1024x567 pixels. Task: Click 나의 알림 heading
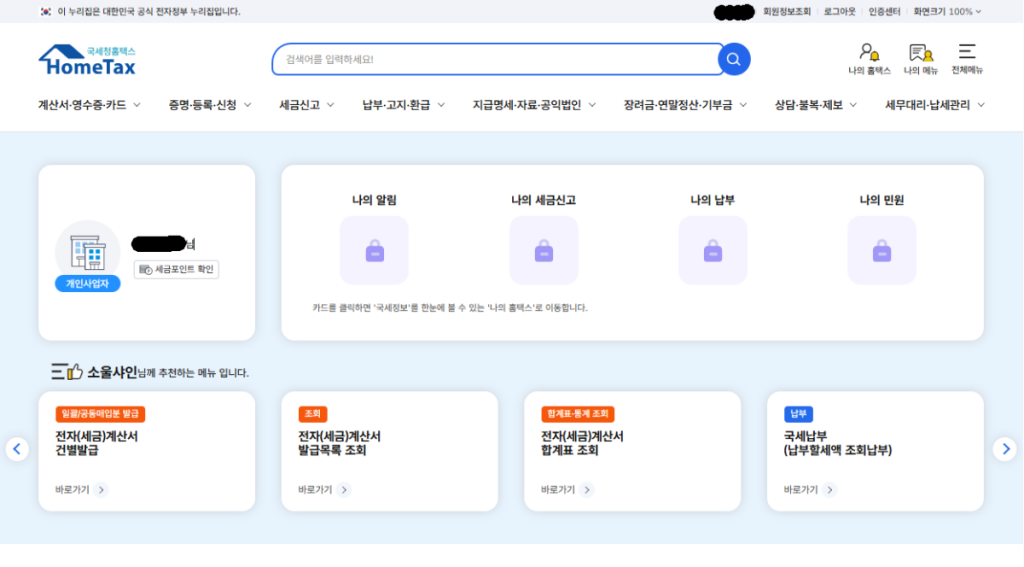(x=374, y=201)
